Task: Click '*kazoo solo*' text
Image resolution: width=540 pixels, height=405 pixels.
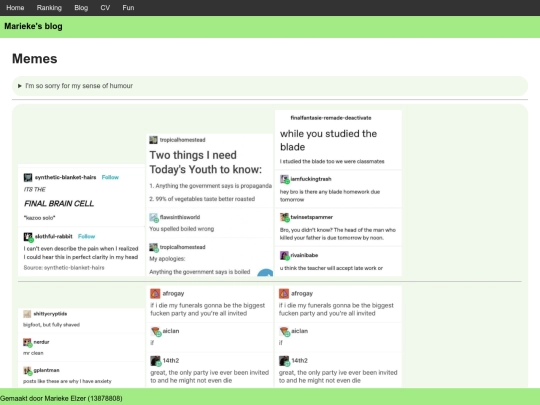Action: coord(39,218)
